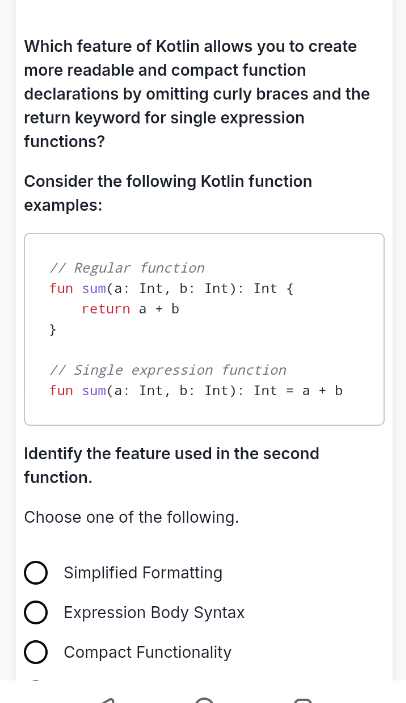Image resolution: width=406 pixels, height=703 pixels.
Task: Open the recent apps navigation icon
Action: coord(303,700)
